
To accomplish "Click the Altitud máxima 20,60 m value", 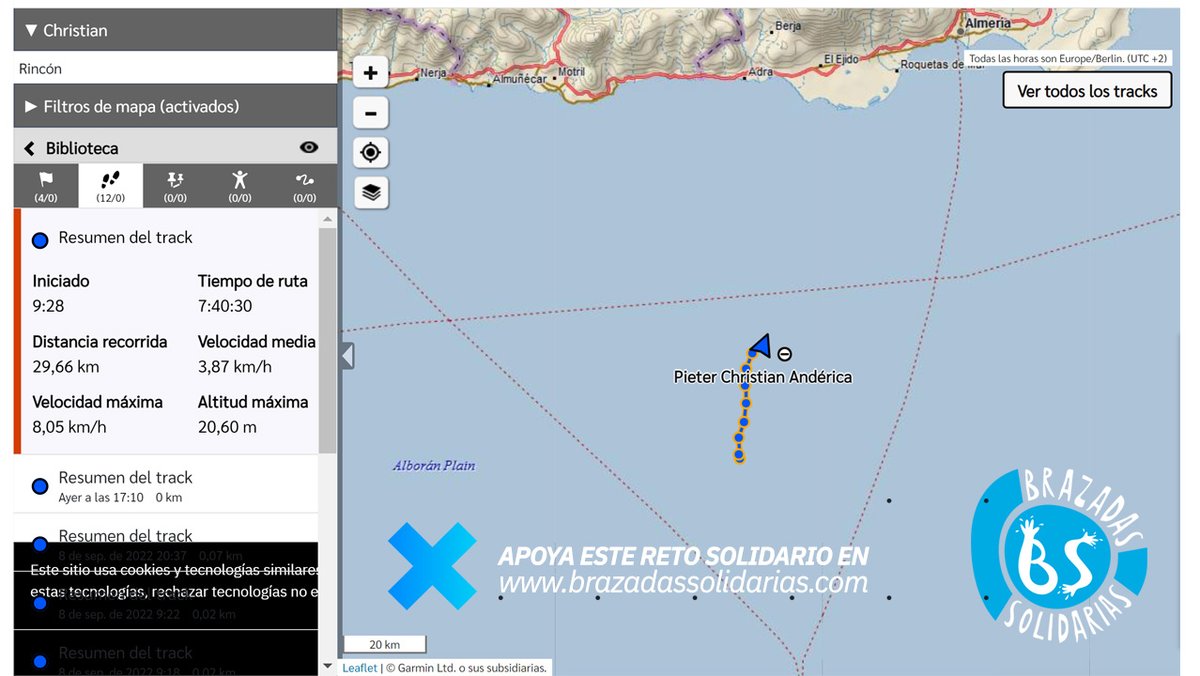I will (x=227, y=427).
